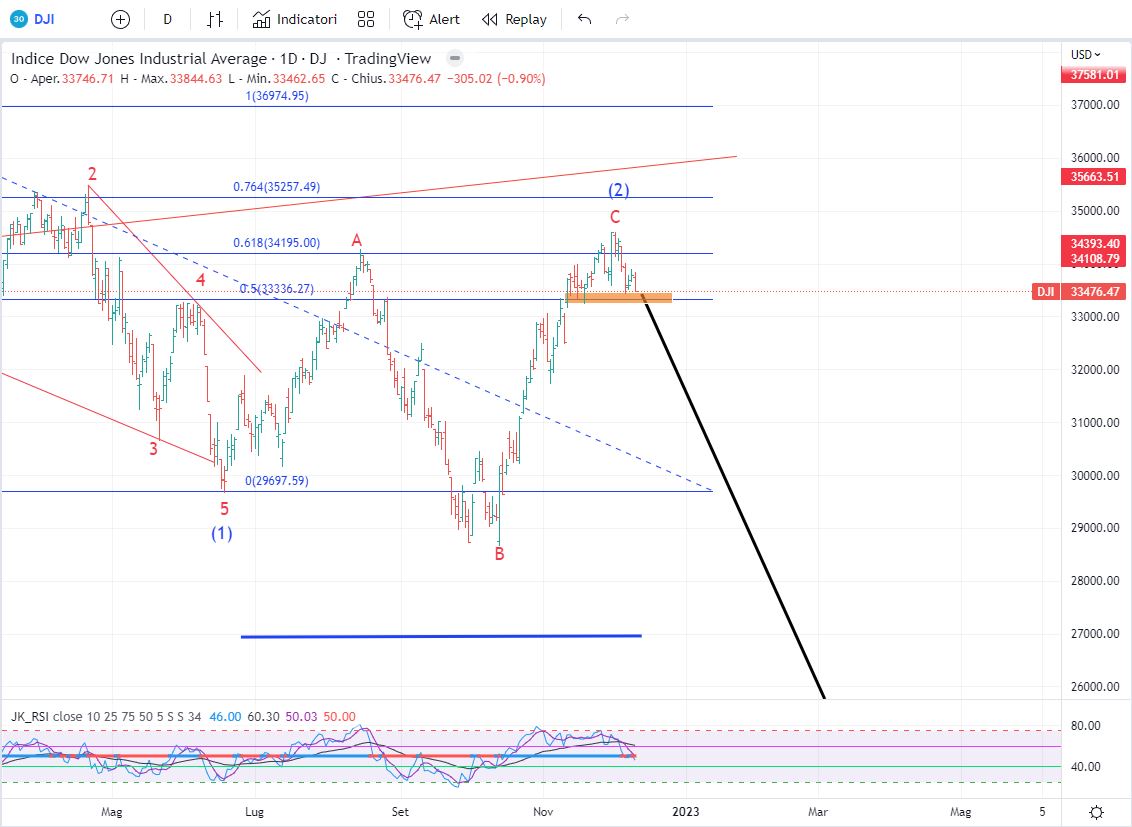The image size is (1132, 827).
Task: Open the indicator templates grid icon
Action: click(x=366, y=19)
